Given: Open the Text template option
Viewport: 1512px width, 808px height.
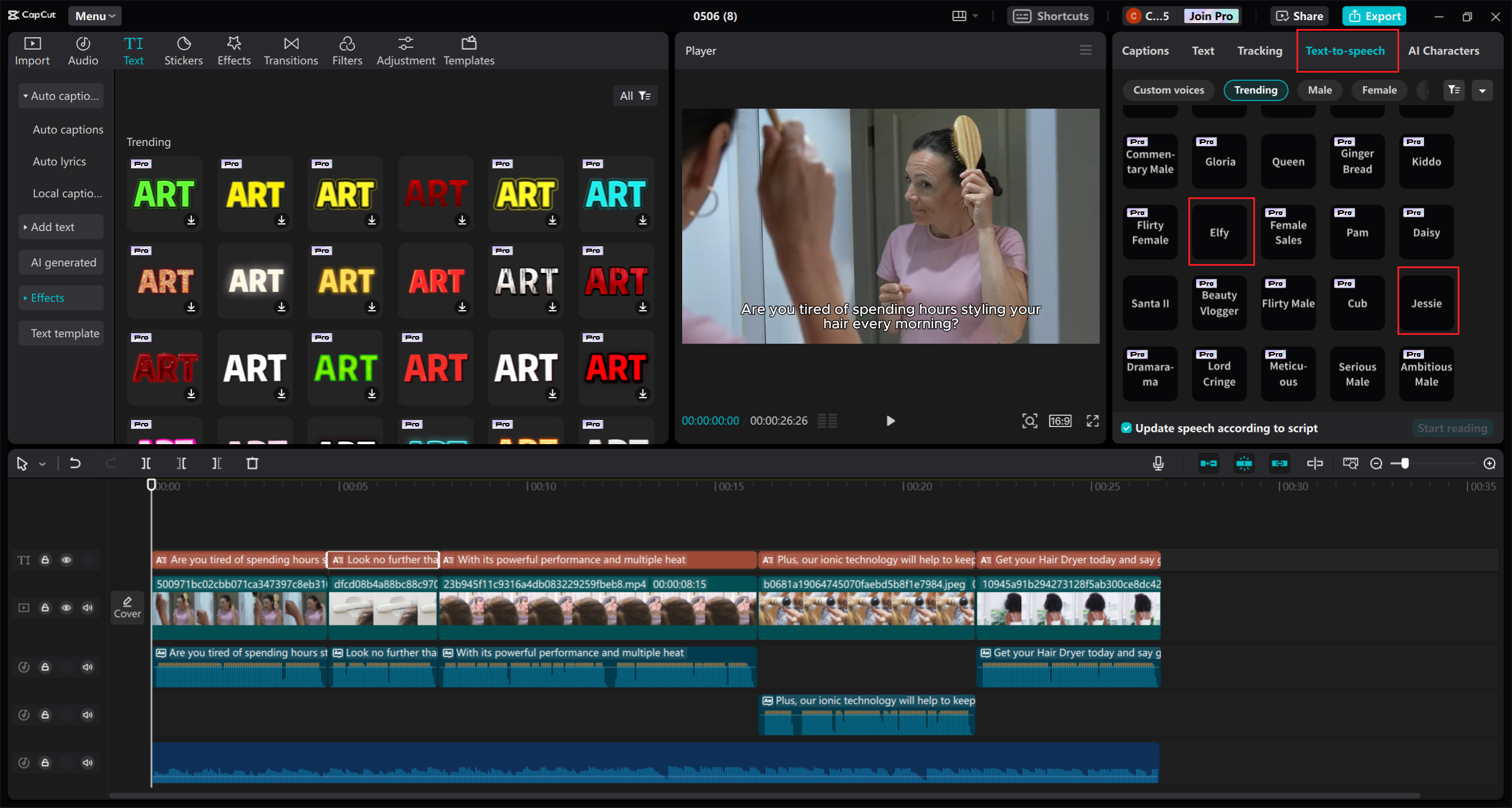Looking at the screenshot, I should 61,333.
